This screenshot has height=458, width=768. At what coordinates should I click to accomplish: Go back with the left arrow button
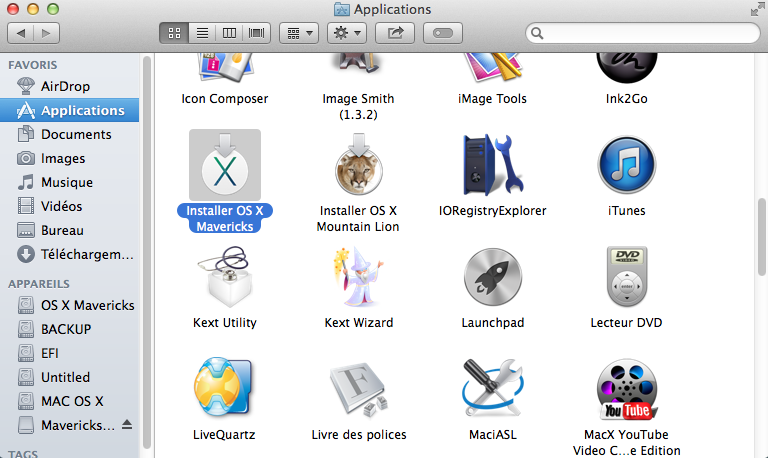point(21,33)
